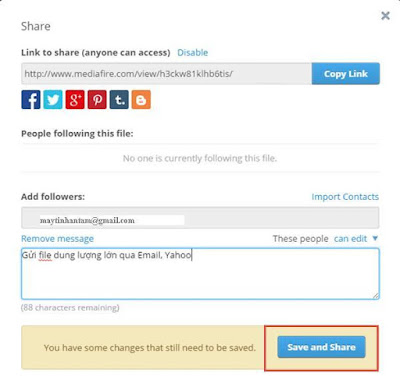
Task: Click the 'No one is currently following' text
Action: point(200,158)
